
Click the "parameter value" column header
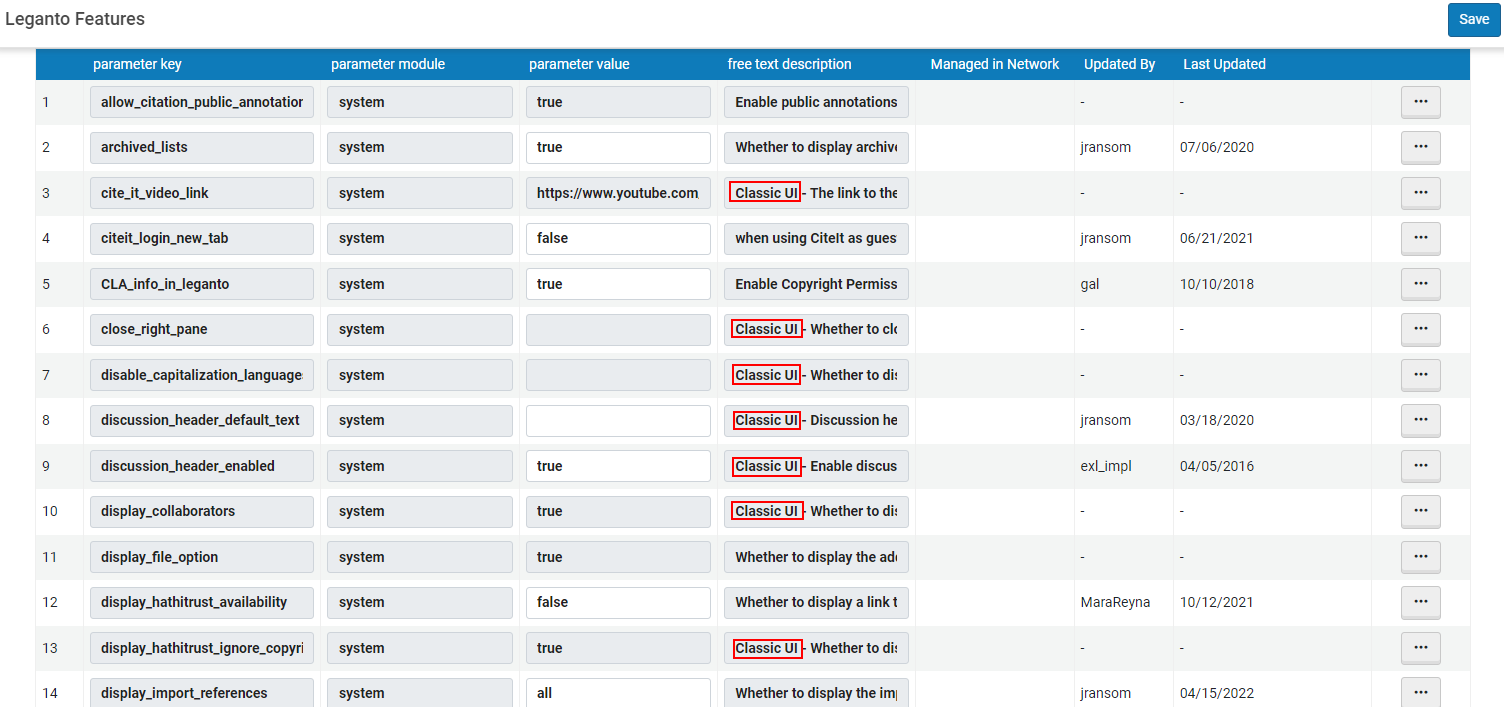(x=579, y=64)
